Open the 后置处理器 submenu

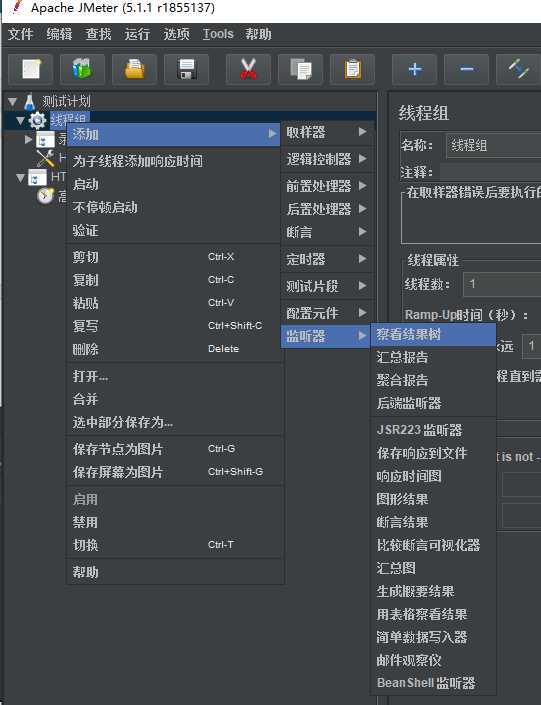click(326, 209)
